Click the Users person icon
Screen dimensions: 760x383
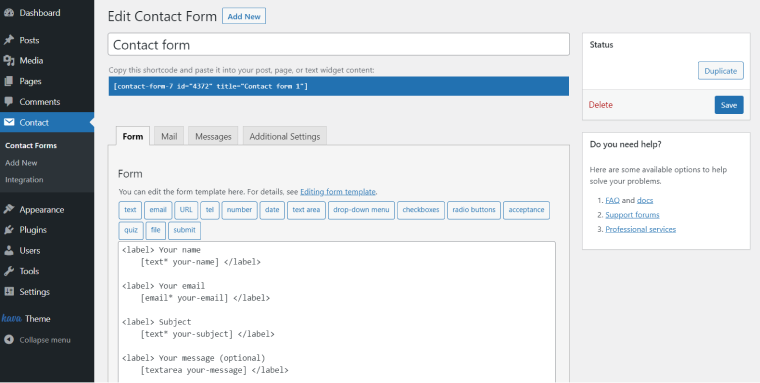pos(9,251)
